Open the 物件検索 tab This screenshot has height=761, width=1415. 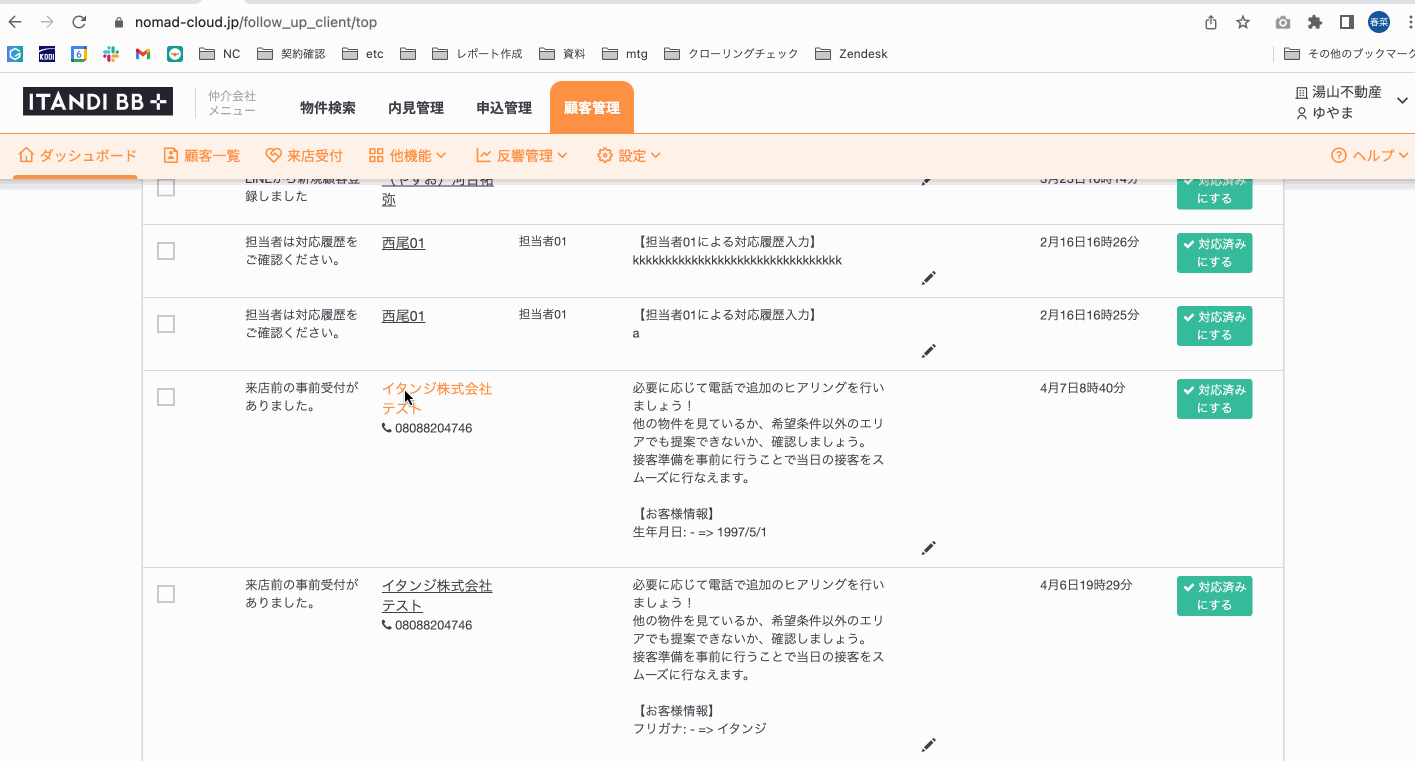(328, 108)
